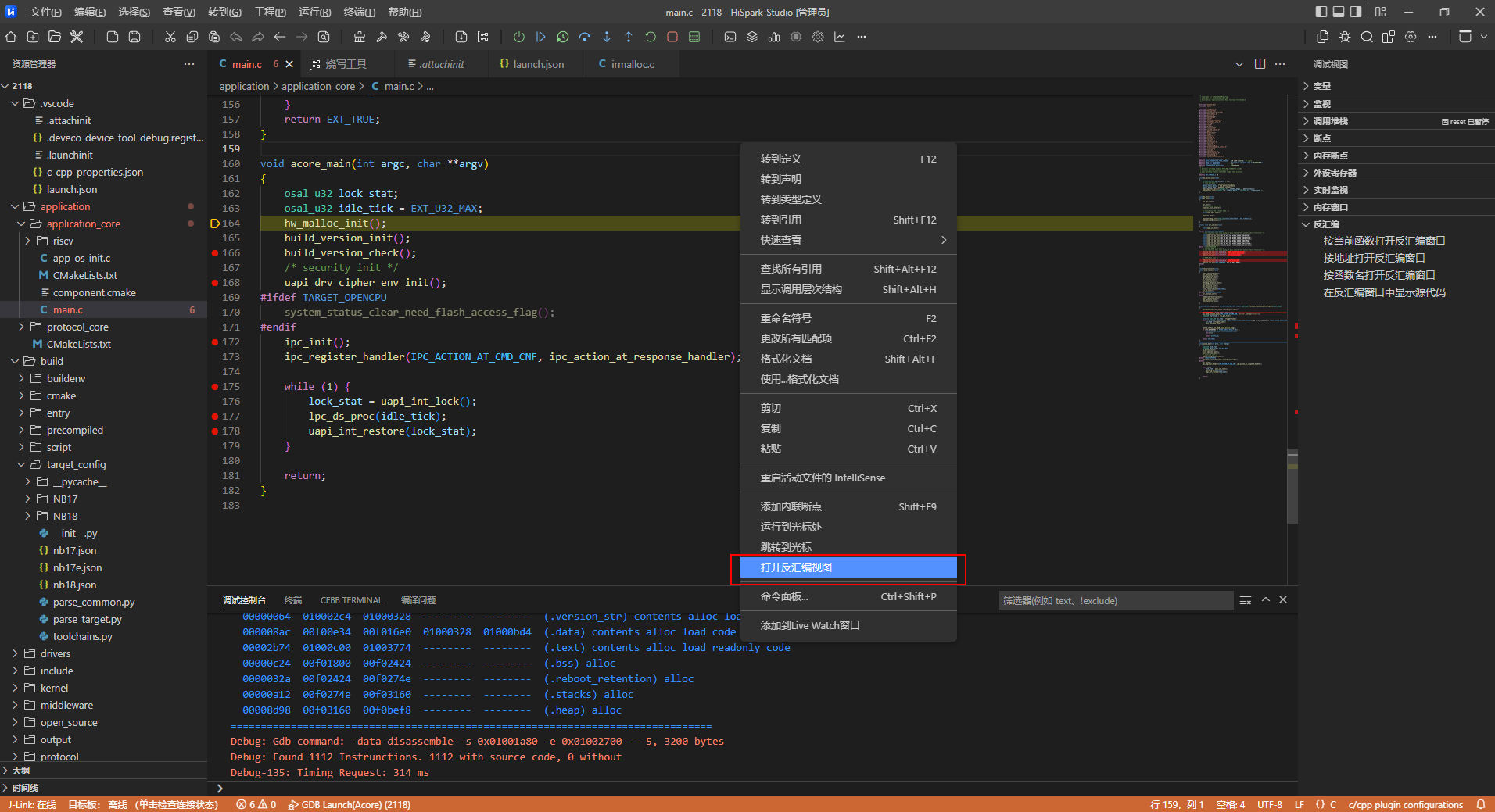This screenshot has width=1495, height=812.
Task: Toggle the bottom panel layout button
Action: (x=1339, y=12)
